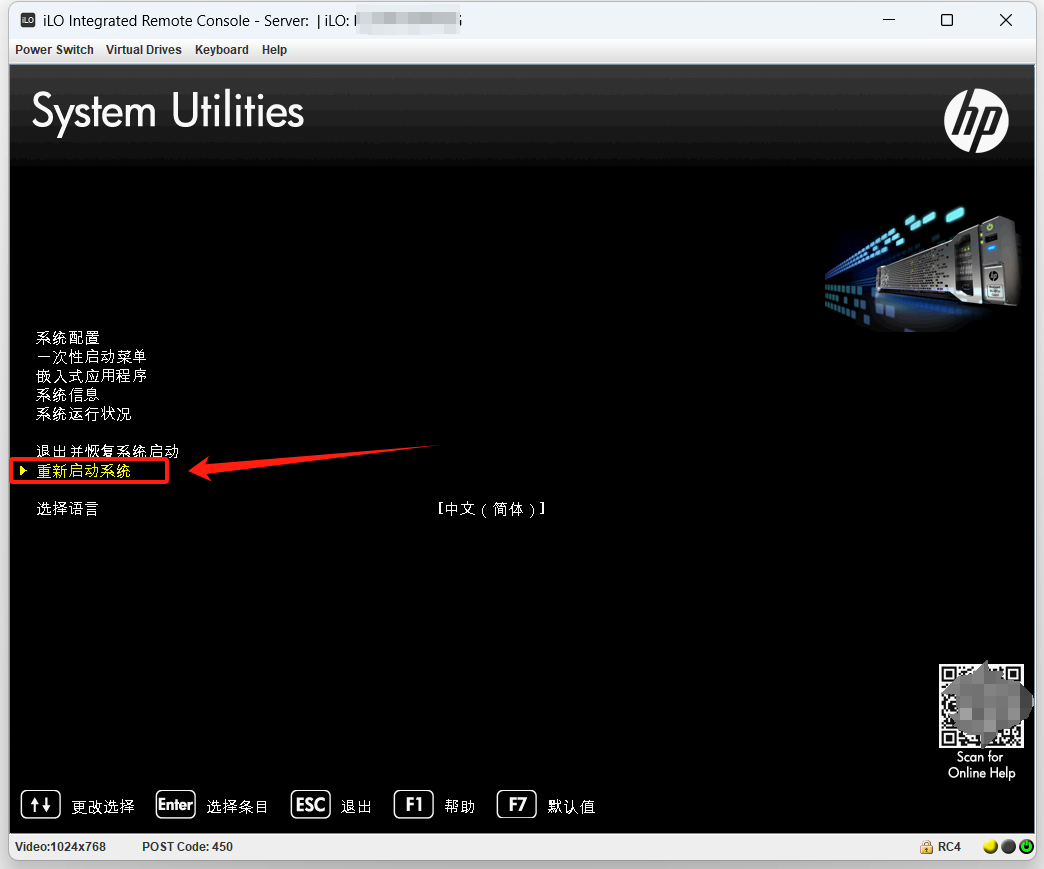
Task: Click the online help QR code
Action: pos(980,706)
